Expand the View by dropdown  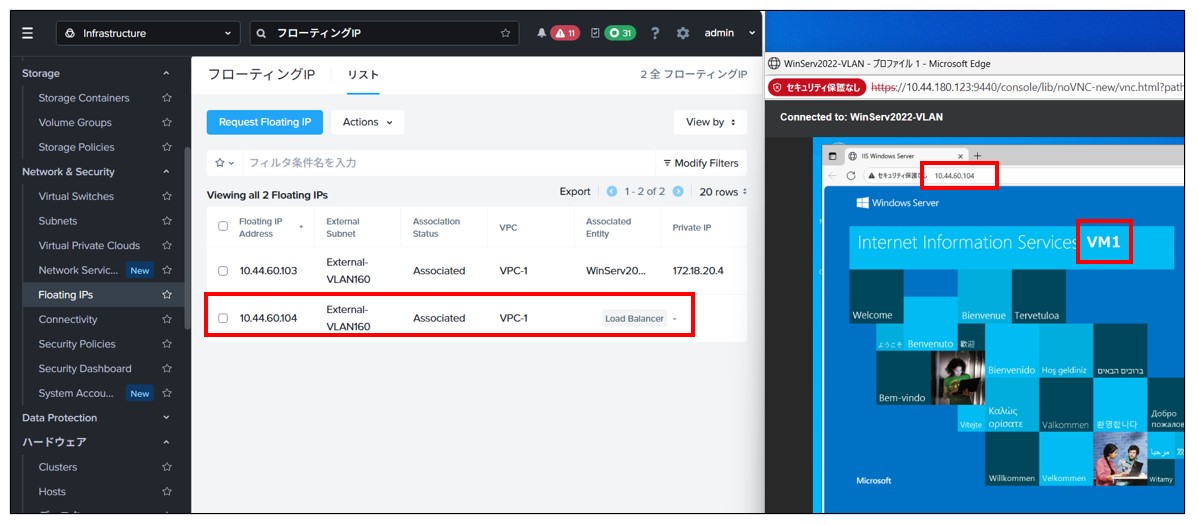[710, 122]
